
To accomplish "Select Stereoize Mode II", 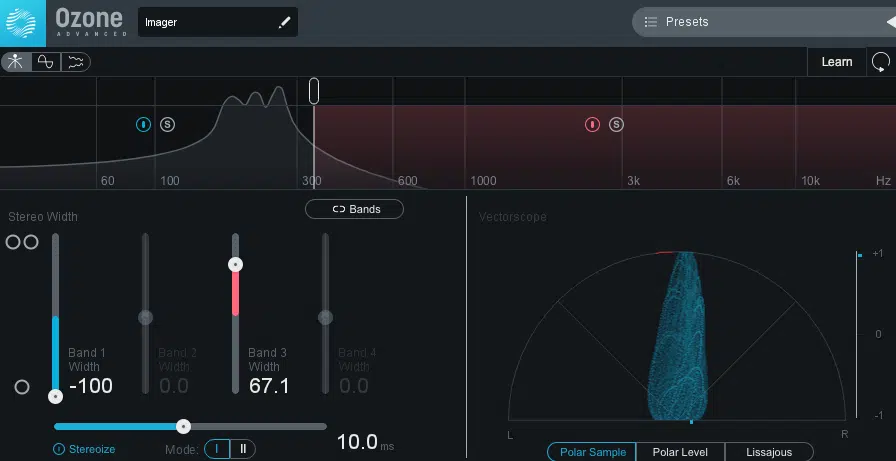I will click(243, 449).
